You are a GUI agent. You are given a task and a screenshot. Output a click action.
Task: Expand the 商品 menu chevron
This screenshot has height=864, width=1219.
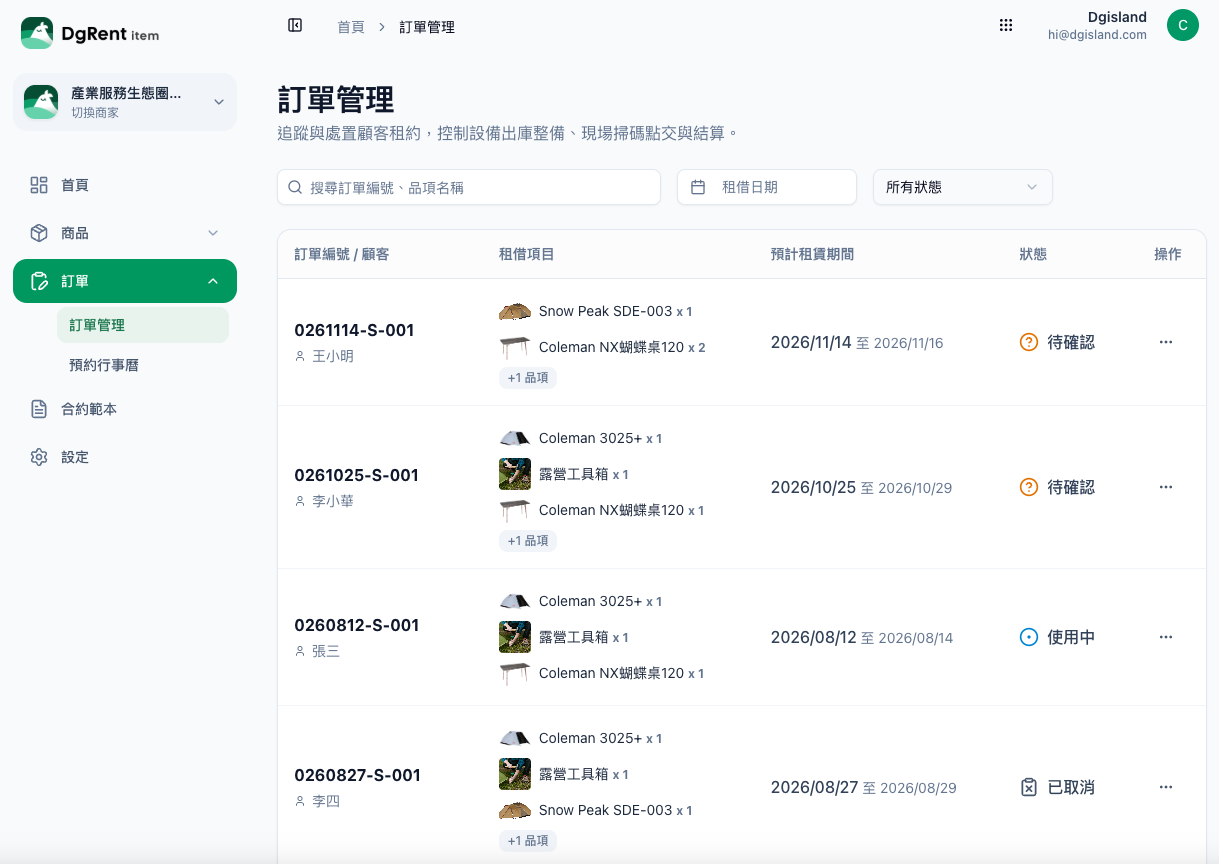[x=213, y=233]
